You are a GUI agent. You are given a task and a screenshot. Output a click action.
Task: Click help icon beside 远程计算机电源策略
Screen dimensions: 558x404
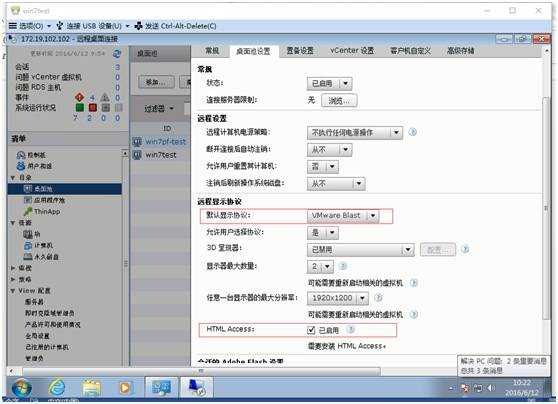412,132
